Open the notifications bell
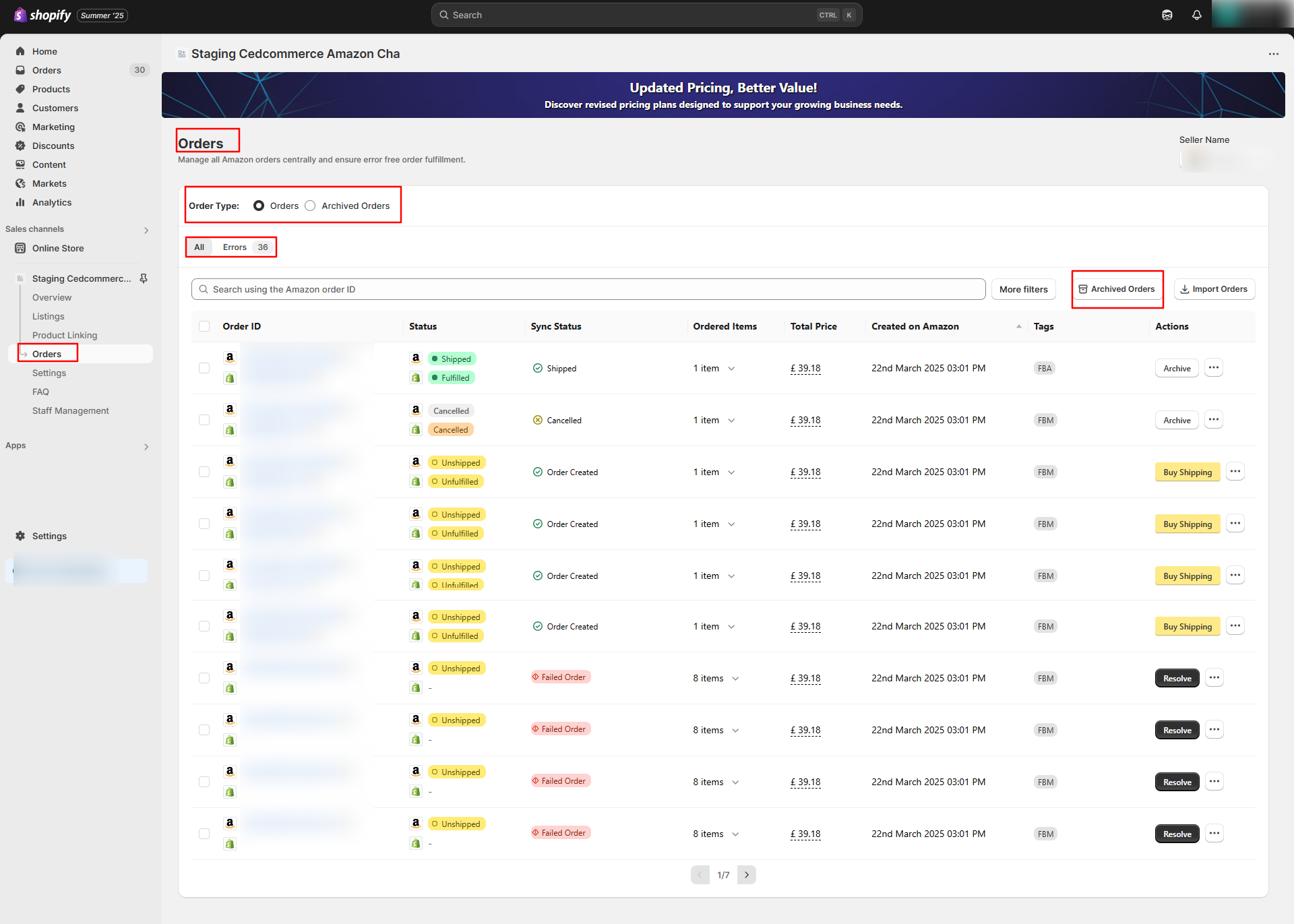The height and width of the screenshot is (924, 1294). tap(1197, 15)
